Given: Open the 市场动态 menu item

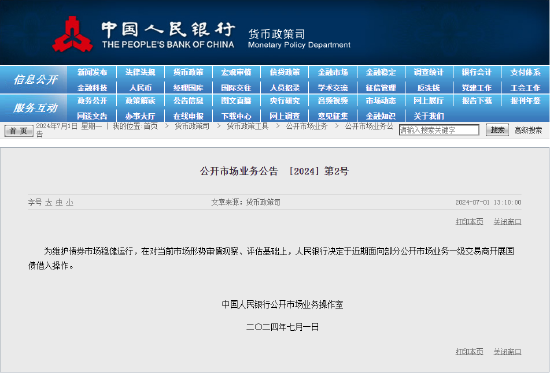Looking at the screenshot, I should click(x=381, y=101).
